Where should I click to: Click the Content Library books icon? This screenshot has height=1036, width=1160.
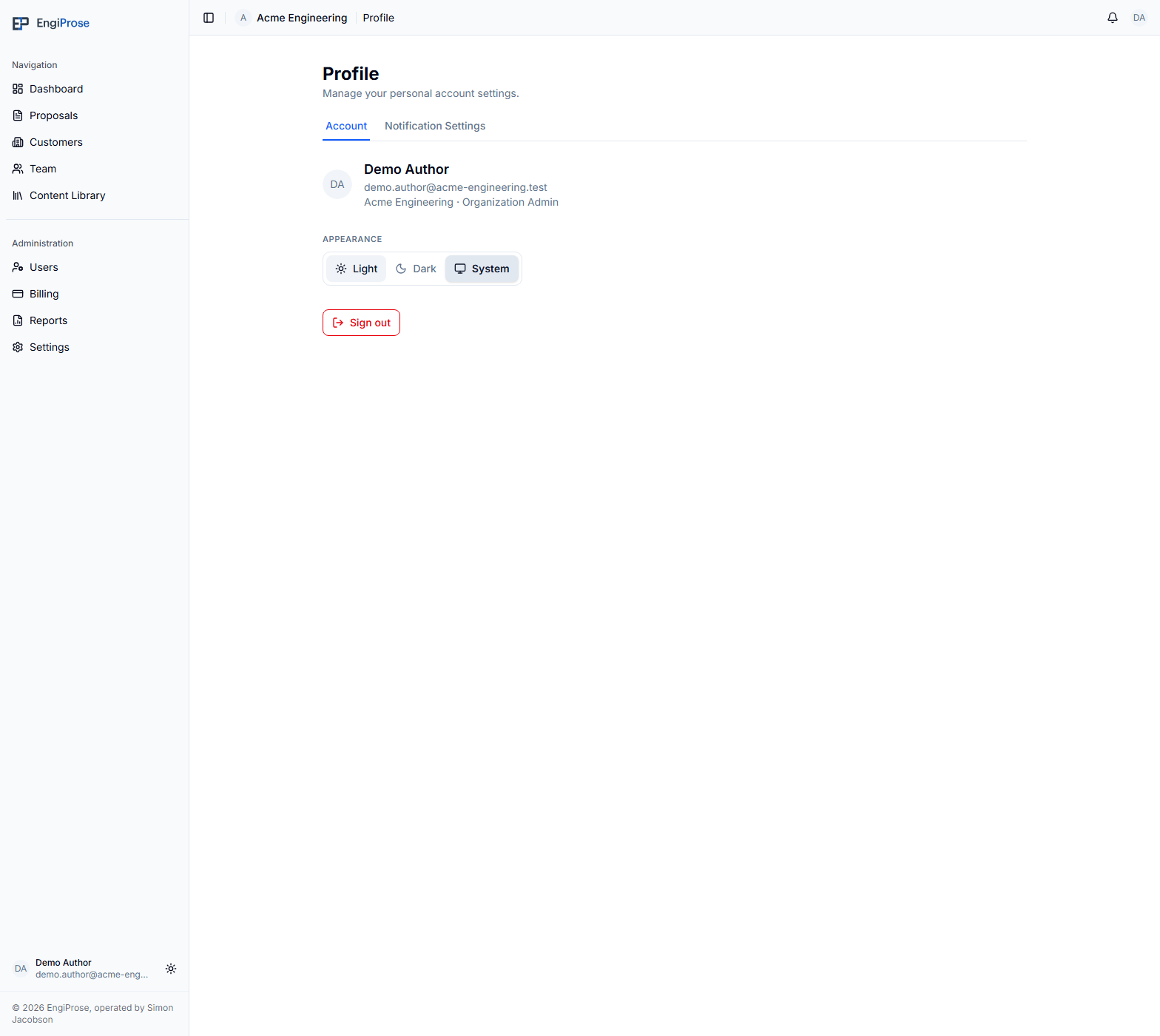point(18,195)
